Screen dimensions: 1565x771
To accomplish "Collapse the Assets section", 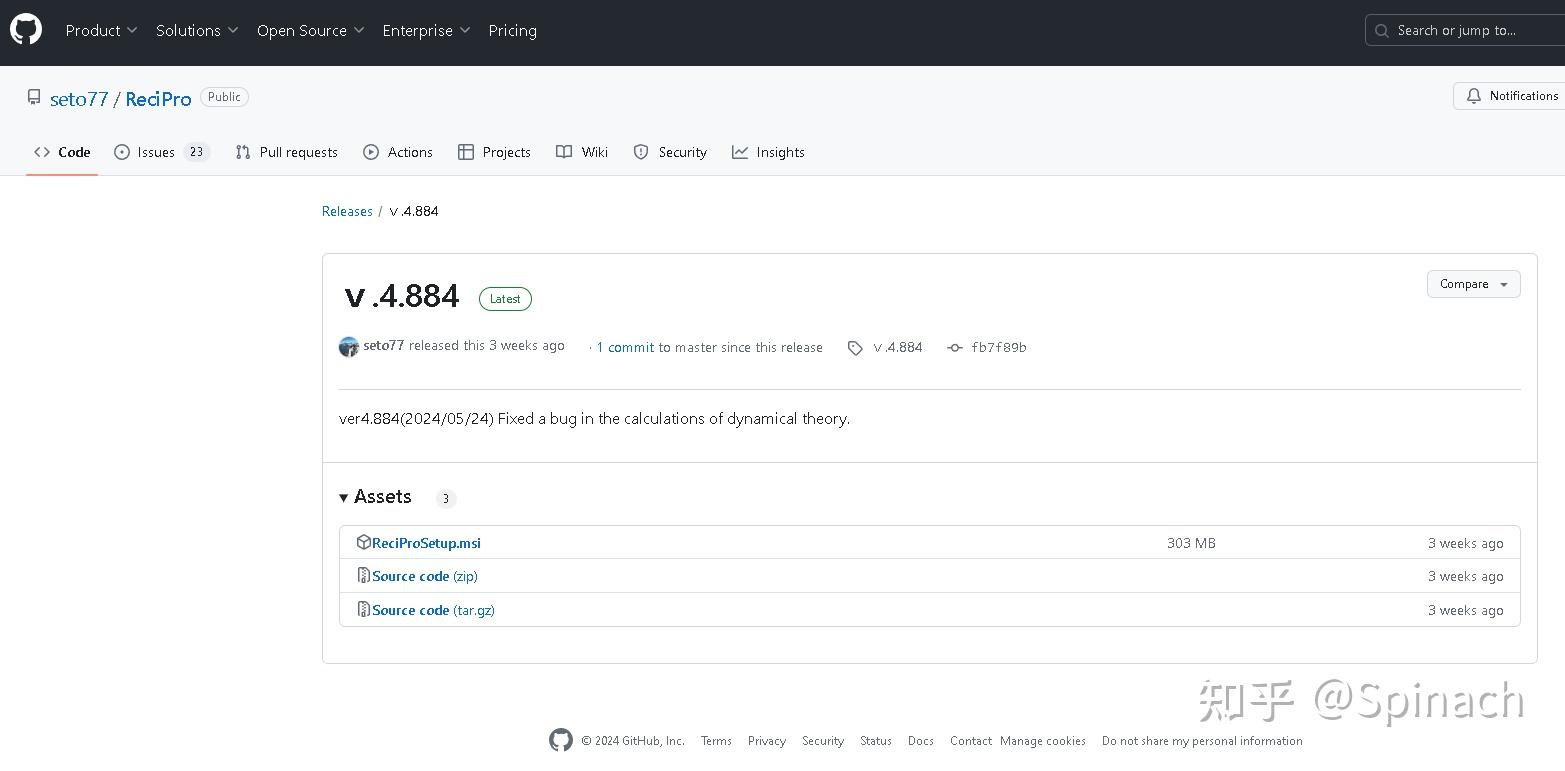I will pos(344,497).
